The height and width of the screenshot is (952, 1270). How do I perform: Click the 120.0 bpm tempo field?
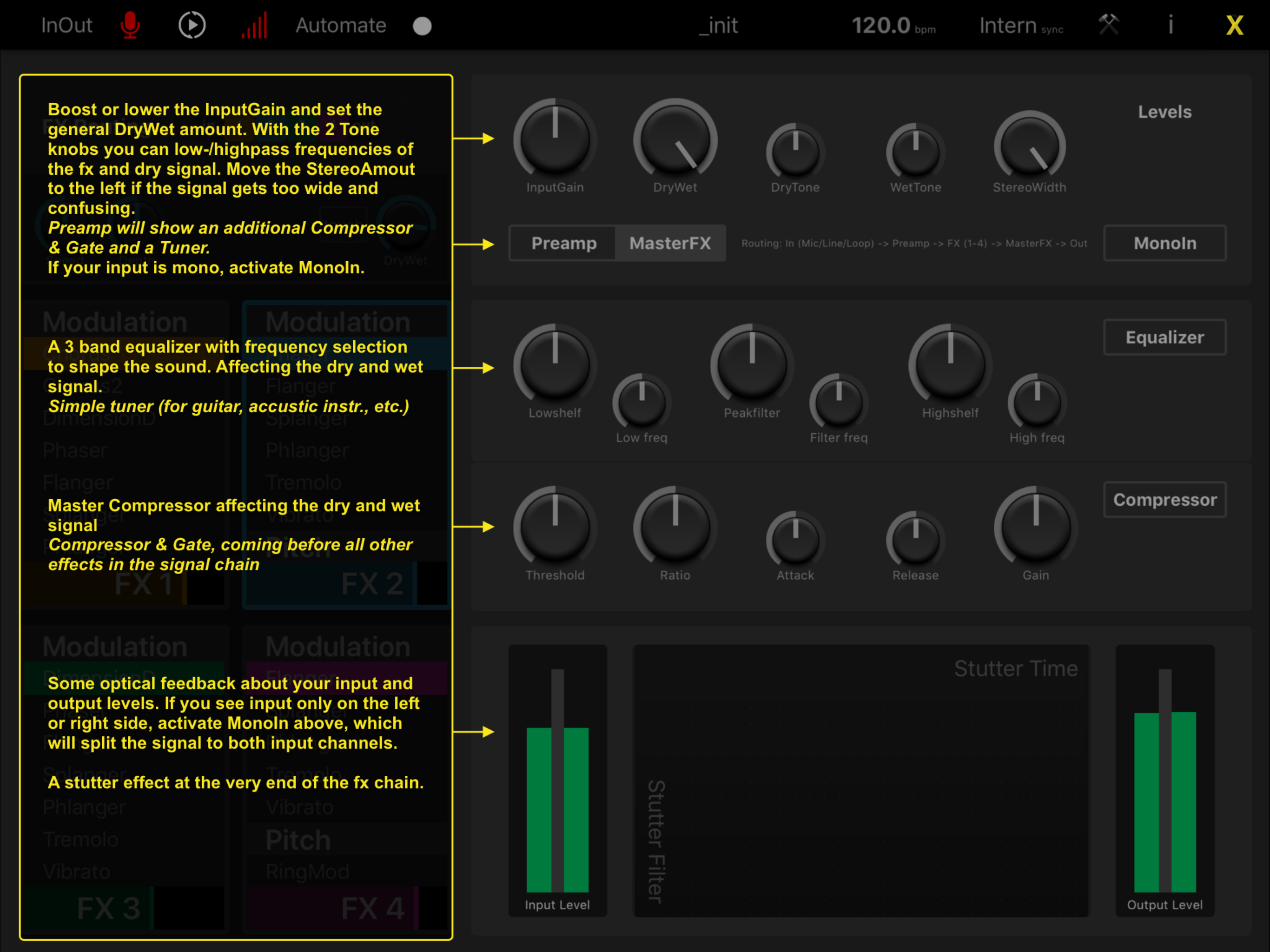coord(893,26)
